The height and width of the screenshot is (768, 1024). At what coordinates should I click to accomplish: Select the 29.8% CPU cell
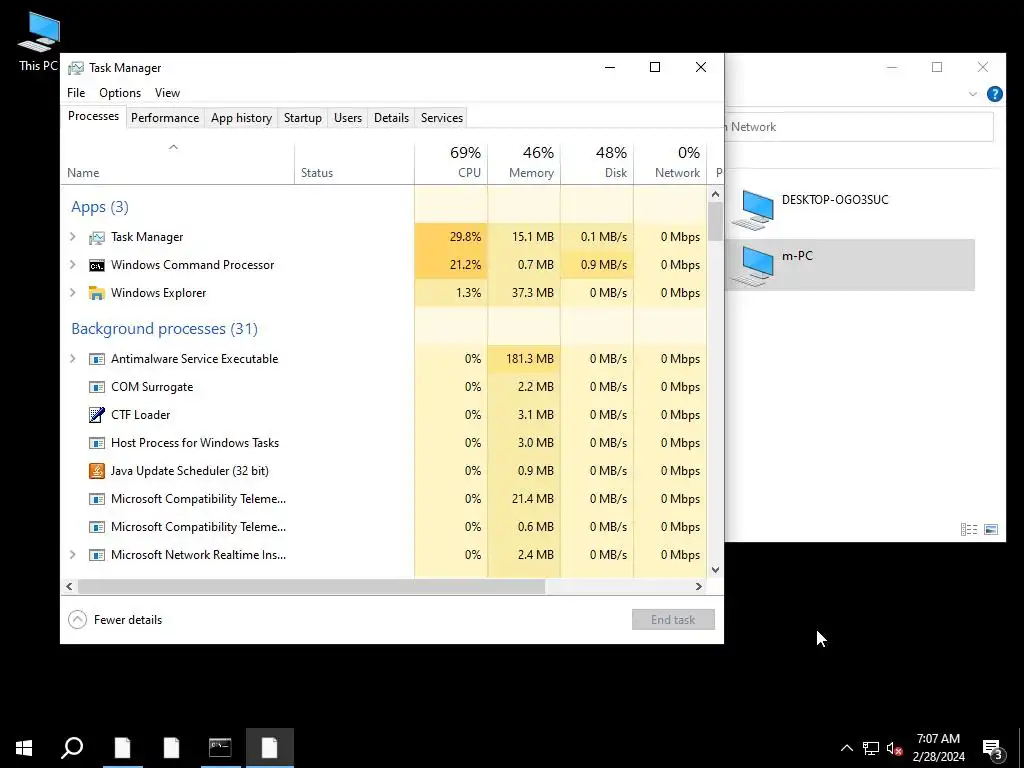pos(451,237)
